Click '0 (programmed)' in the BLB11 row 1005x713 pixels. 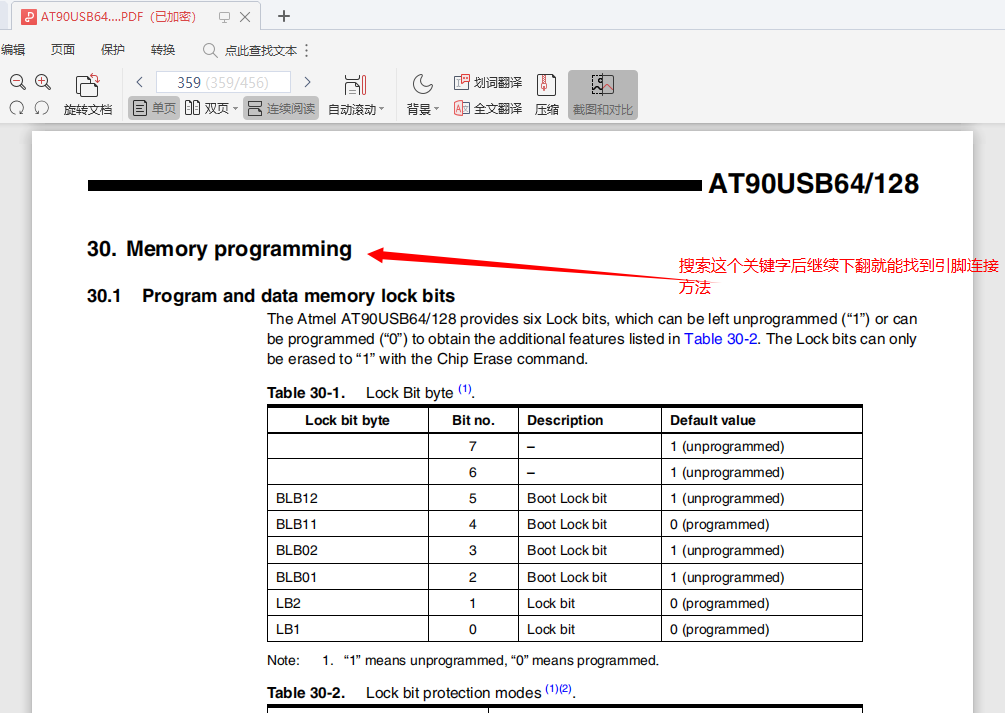(719, 524)
